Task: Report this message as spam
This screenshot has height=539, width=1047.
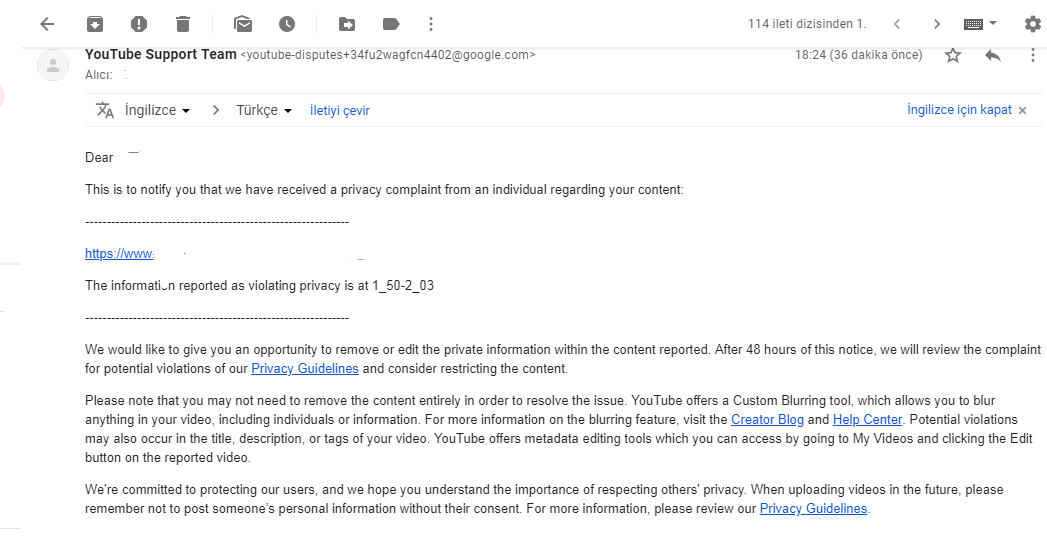Action: coord(138,24)
